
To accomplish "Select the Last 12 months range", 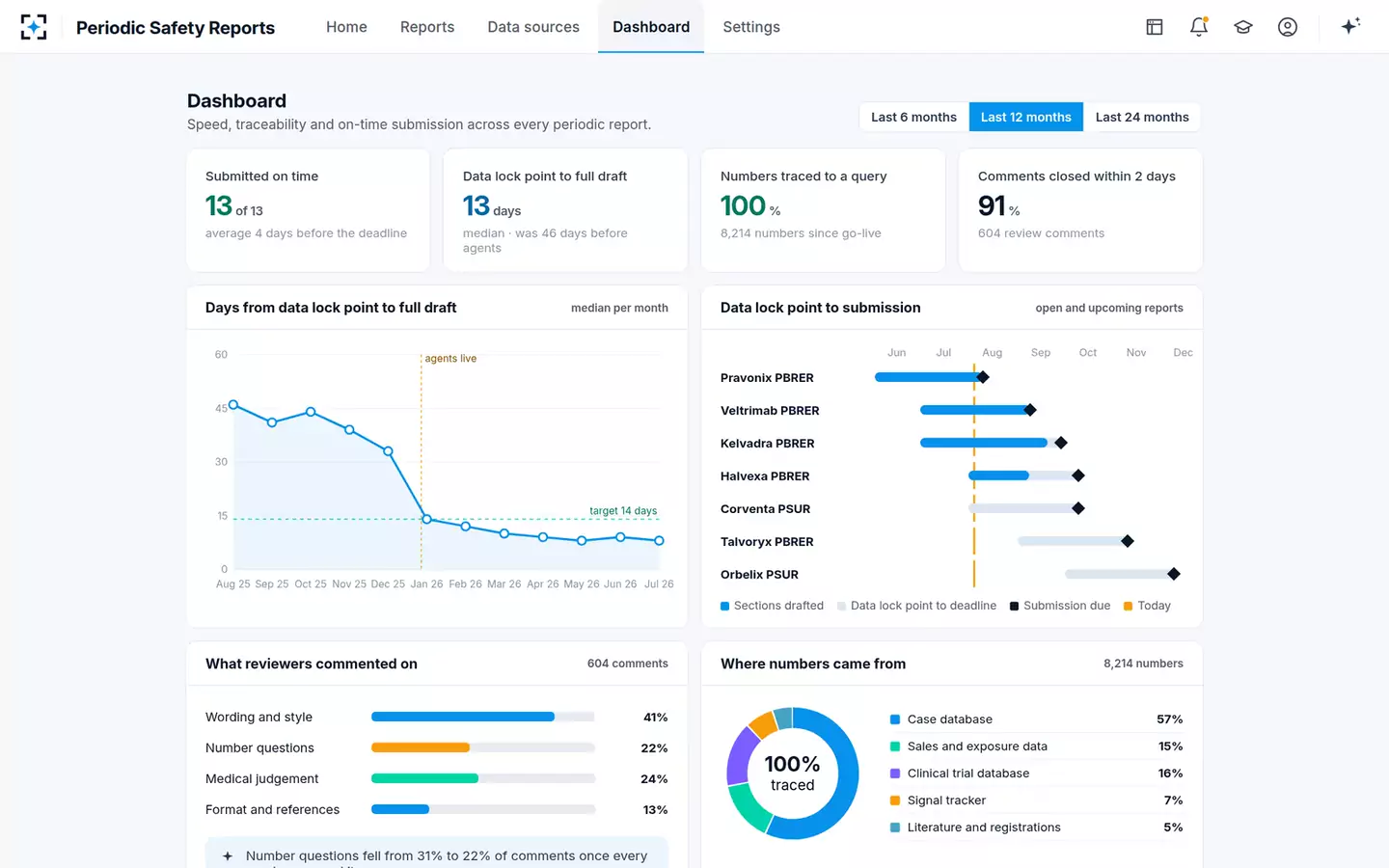I will 1026,118.
